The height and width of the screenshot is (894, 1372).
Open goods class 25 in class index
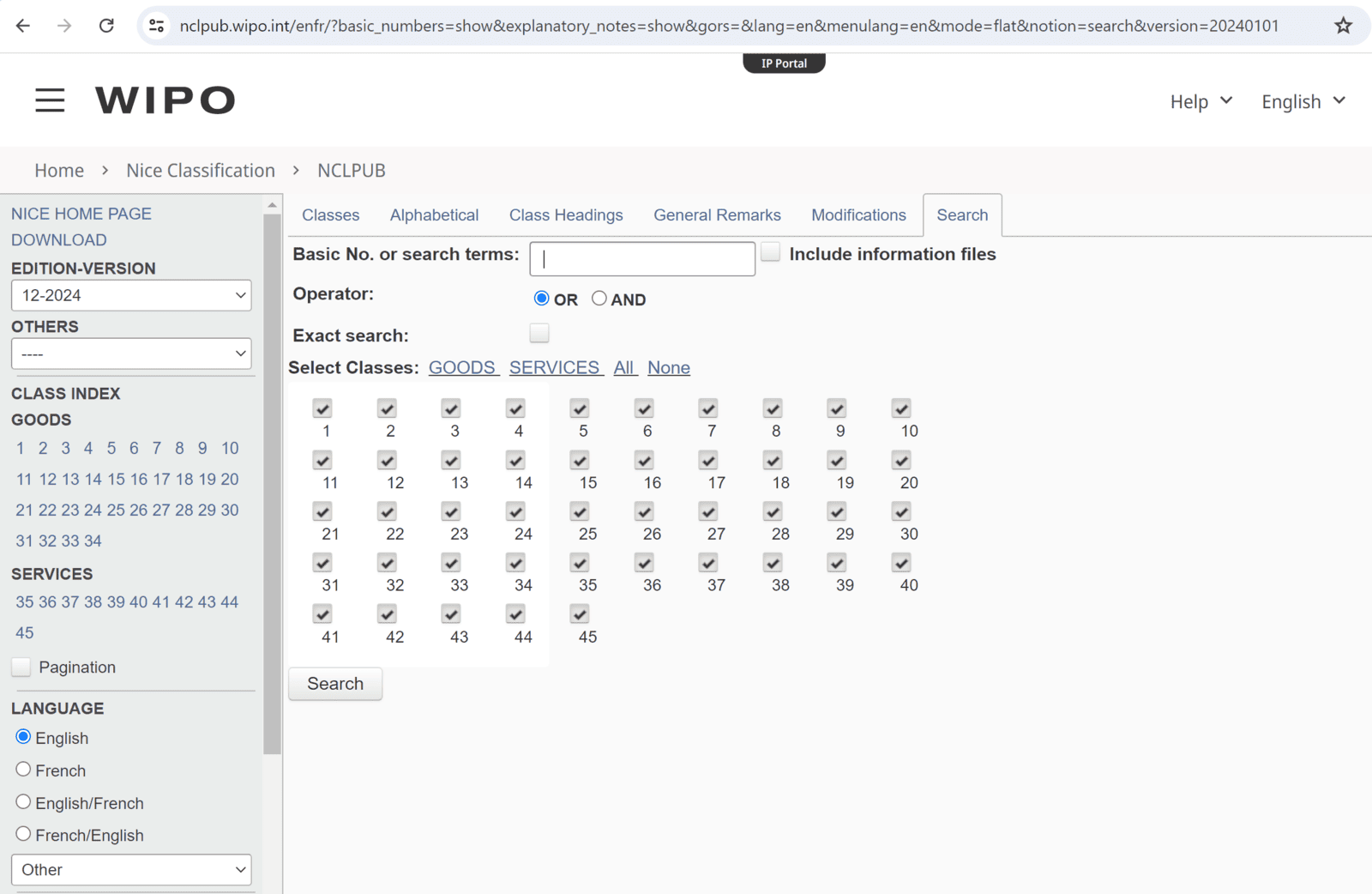(x=116, y=510)
